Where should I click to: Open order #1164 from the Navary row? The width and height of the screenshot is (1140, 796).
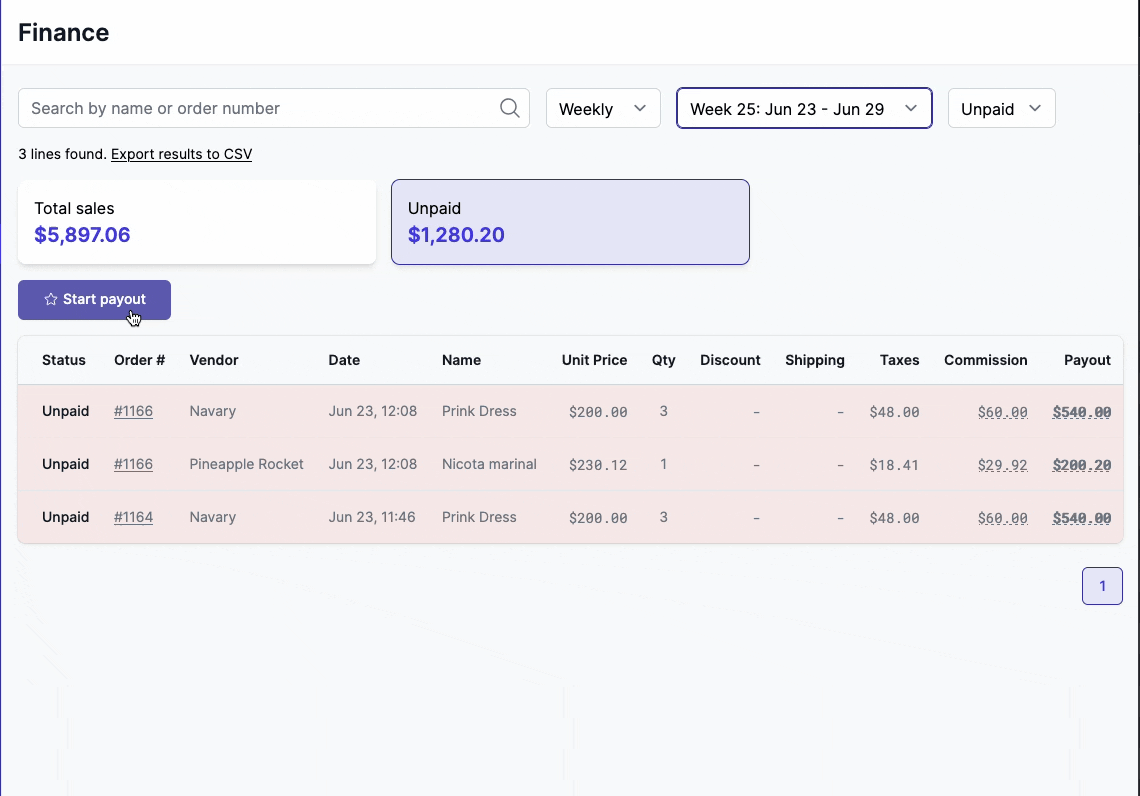click(x=133, y=517)
